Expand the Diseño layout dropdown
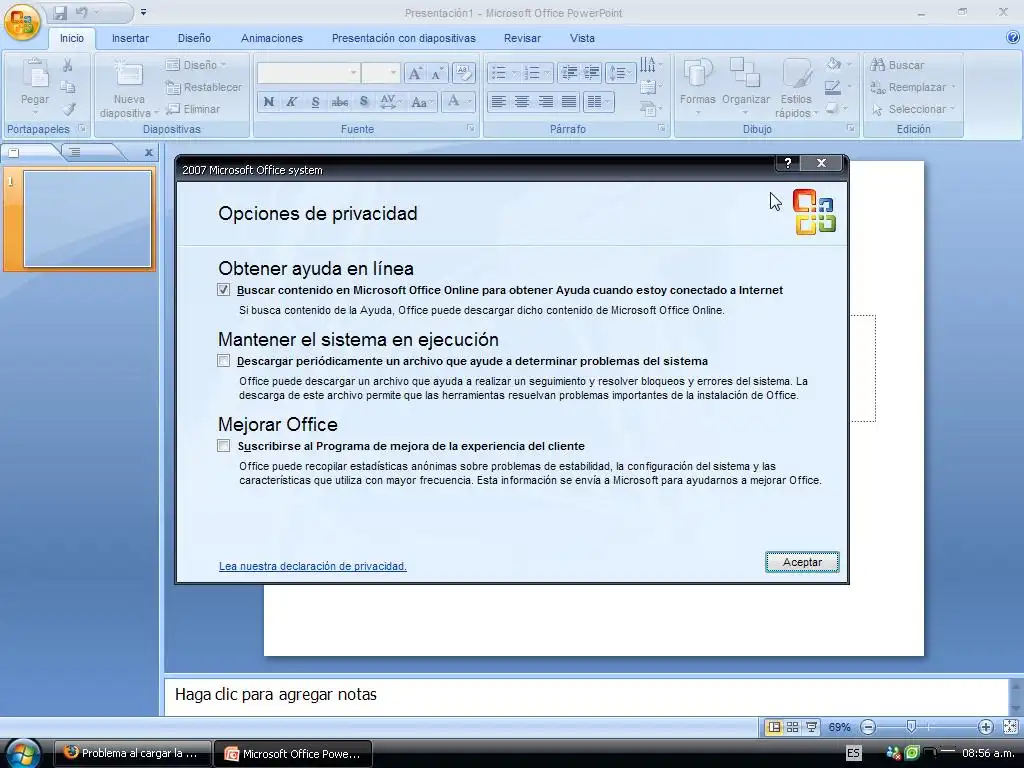 point(196,65)
